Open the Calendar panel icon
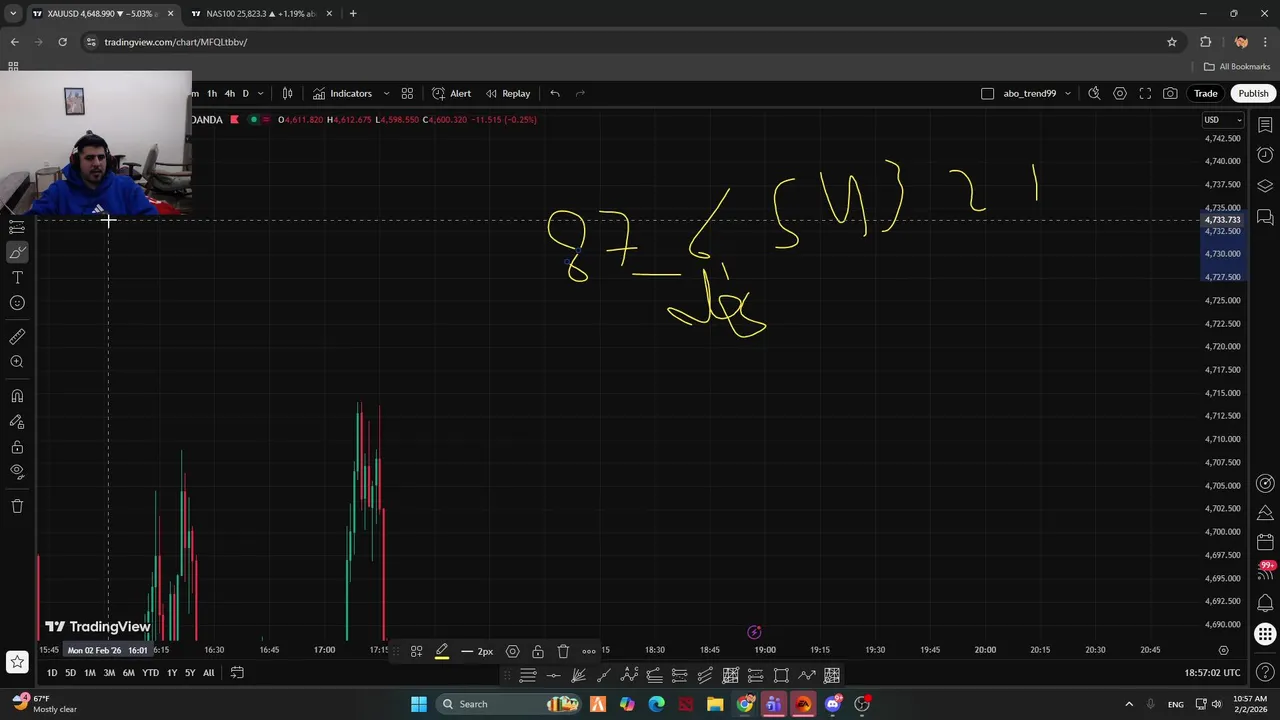 1265,543
